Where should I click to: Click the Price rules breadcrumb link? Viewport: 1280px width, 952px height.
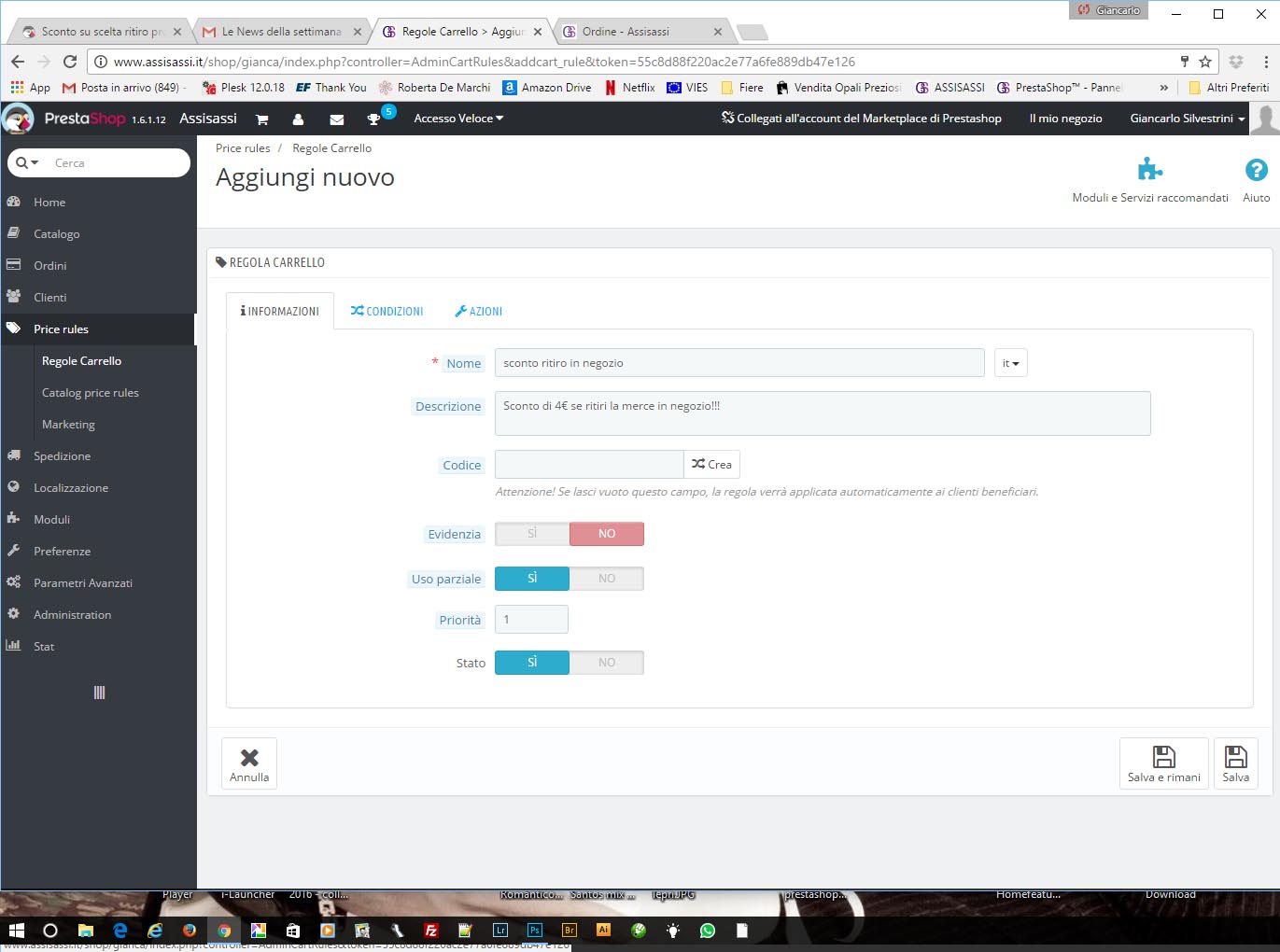click(243, 148)
